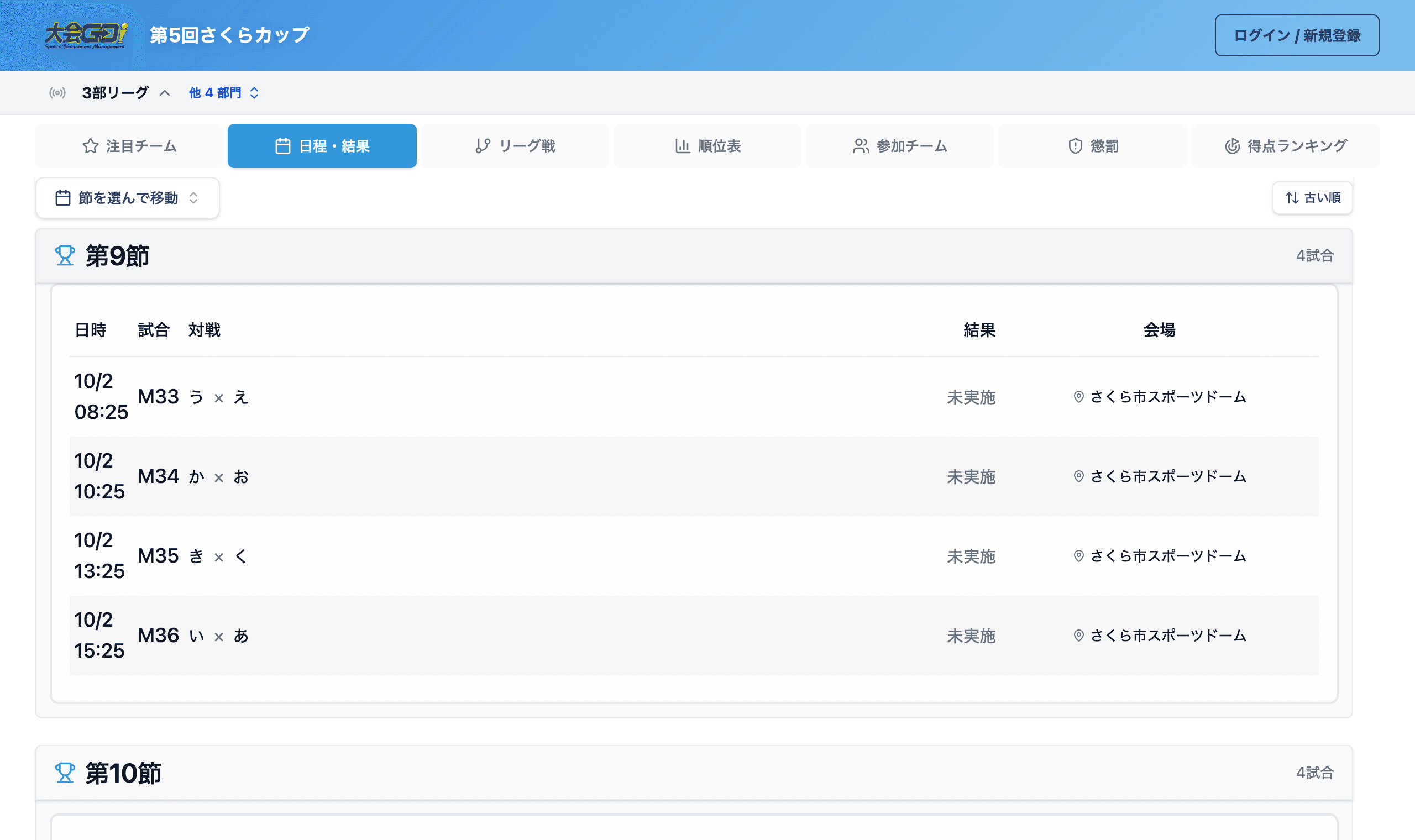The height and width of the screenshot is (840, 1415).
Task: Collapse the 3部リーグ chevron
Action: pyautogui.click(x=165, y=93)
